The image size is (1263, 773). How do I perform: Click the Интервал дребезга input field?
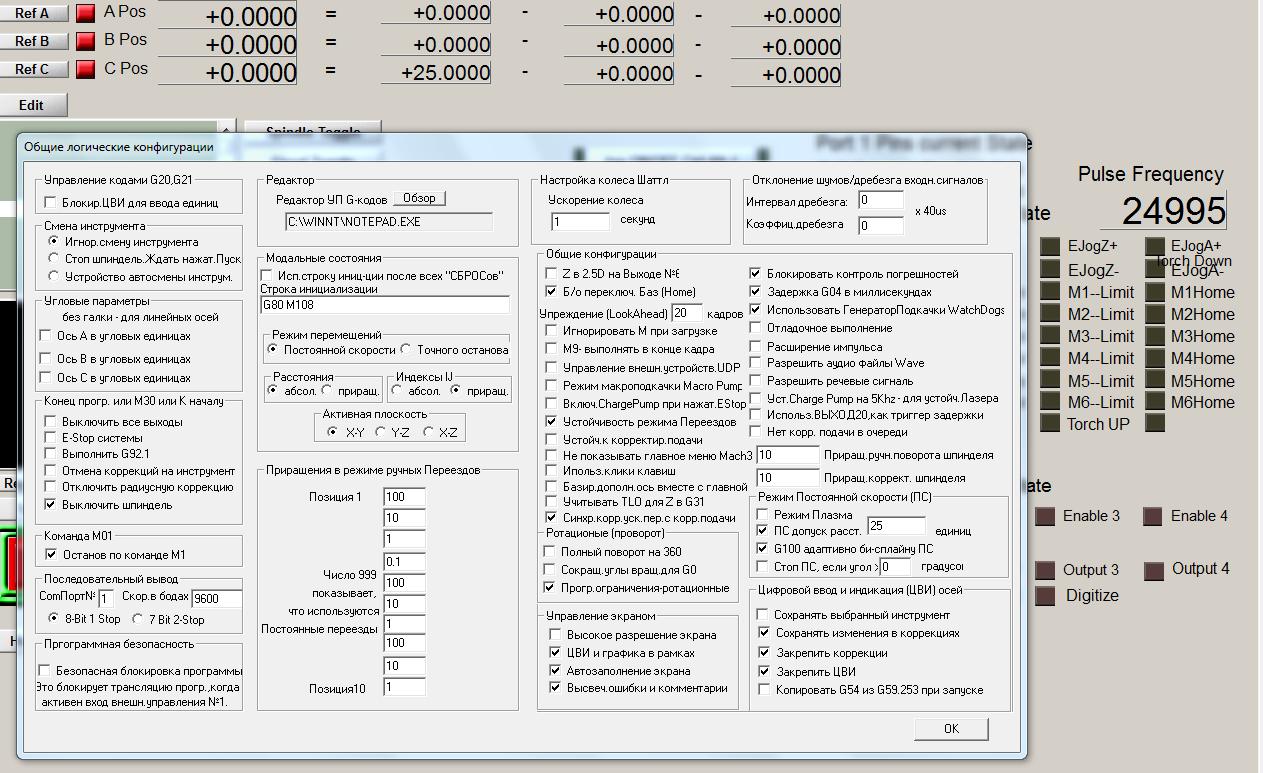(x=881, y=200)
